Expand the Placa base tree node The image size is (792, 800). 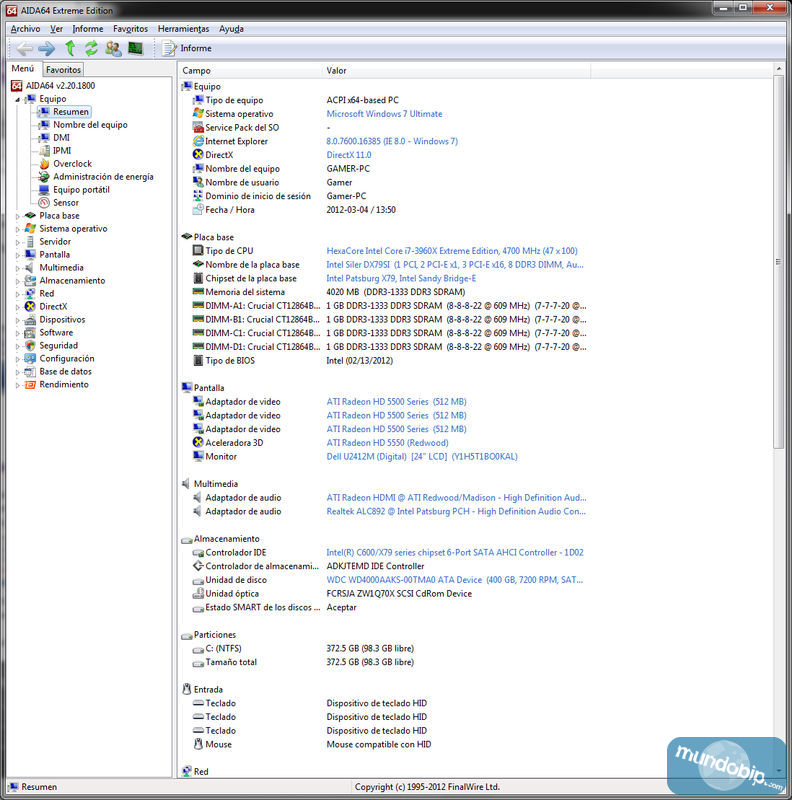point(17,216)
